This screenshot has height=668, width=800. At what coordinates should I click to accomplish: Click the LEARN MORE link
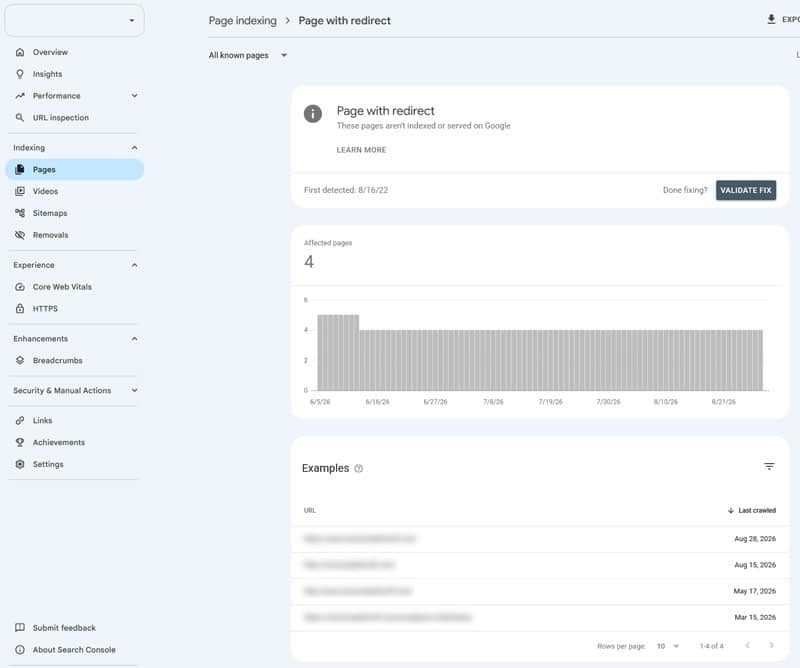pyautogui.click(x=361, y=150)
